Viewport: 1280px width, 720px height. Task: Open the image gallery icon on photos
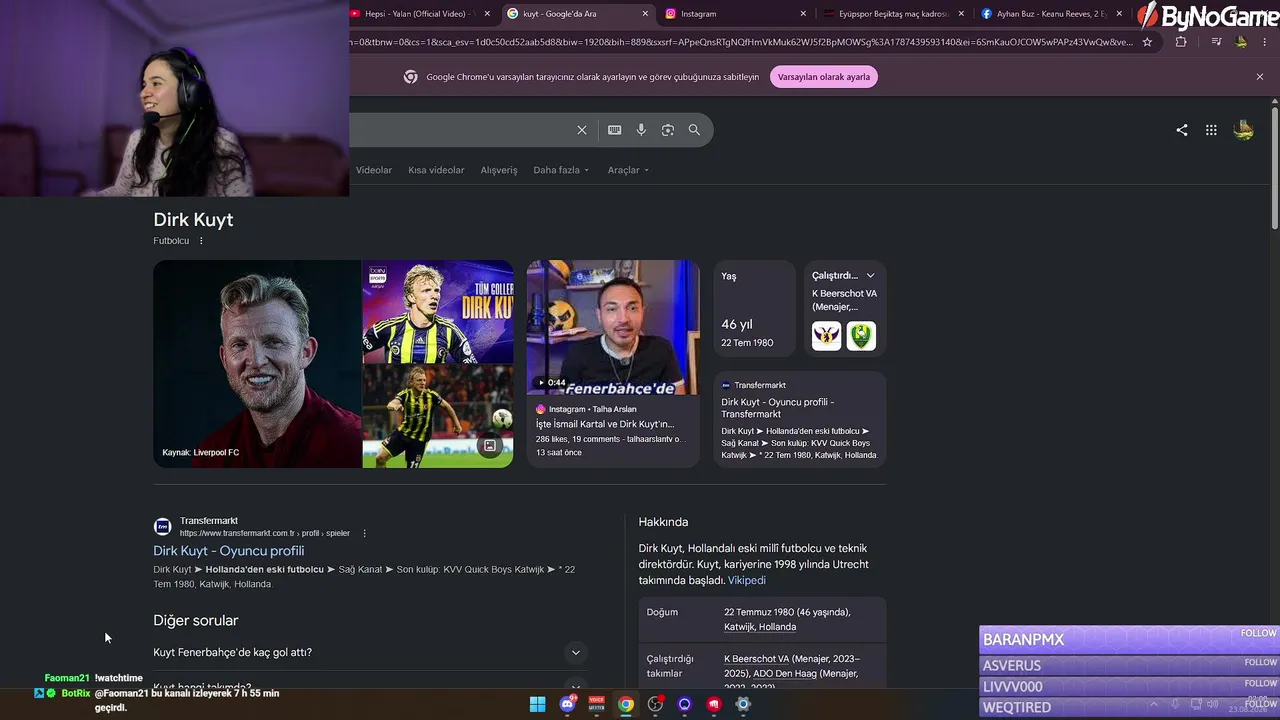tap(489, 446)
